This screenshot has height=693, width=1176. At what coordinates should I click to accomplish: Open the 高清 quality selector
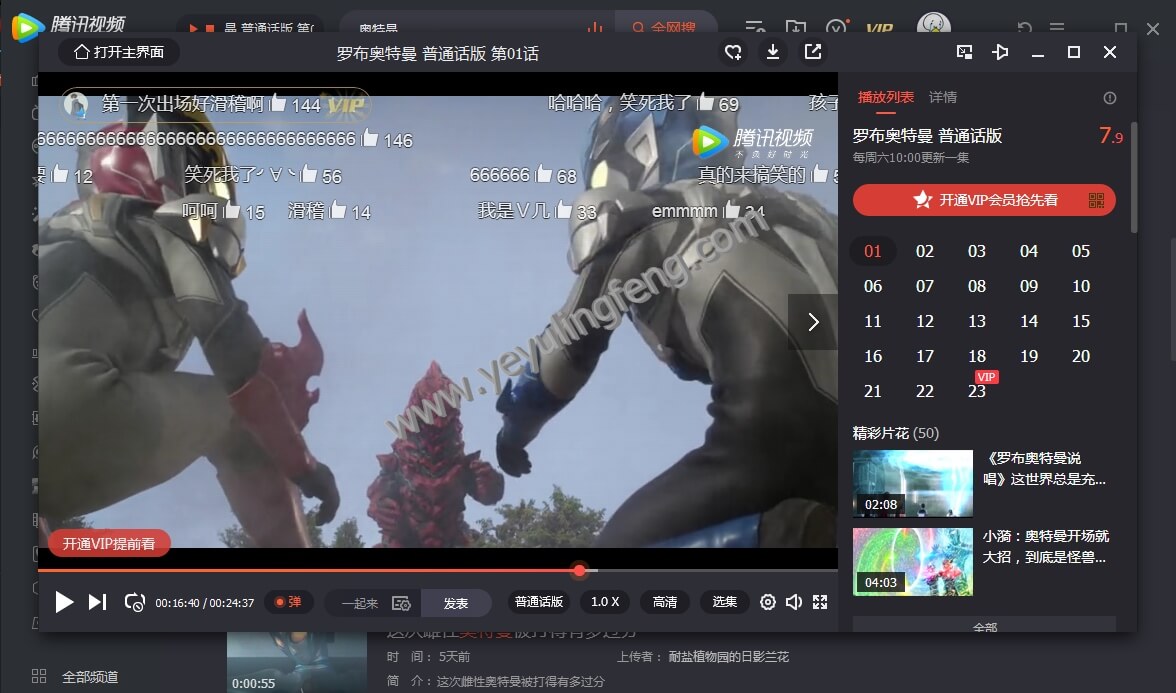664,602
